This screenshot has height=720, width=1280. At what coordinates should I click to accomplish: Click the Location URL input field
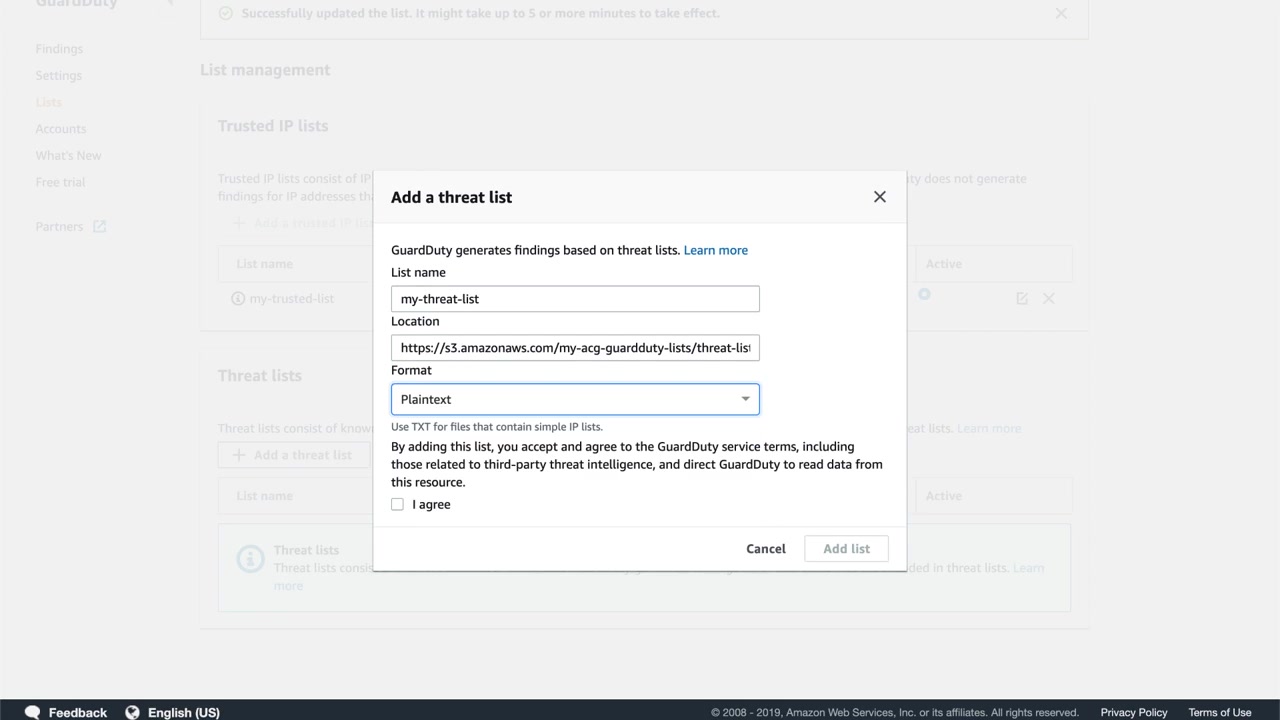pos(575,348)
